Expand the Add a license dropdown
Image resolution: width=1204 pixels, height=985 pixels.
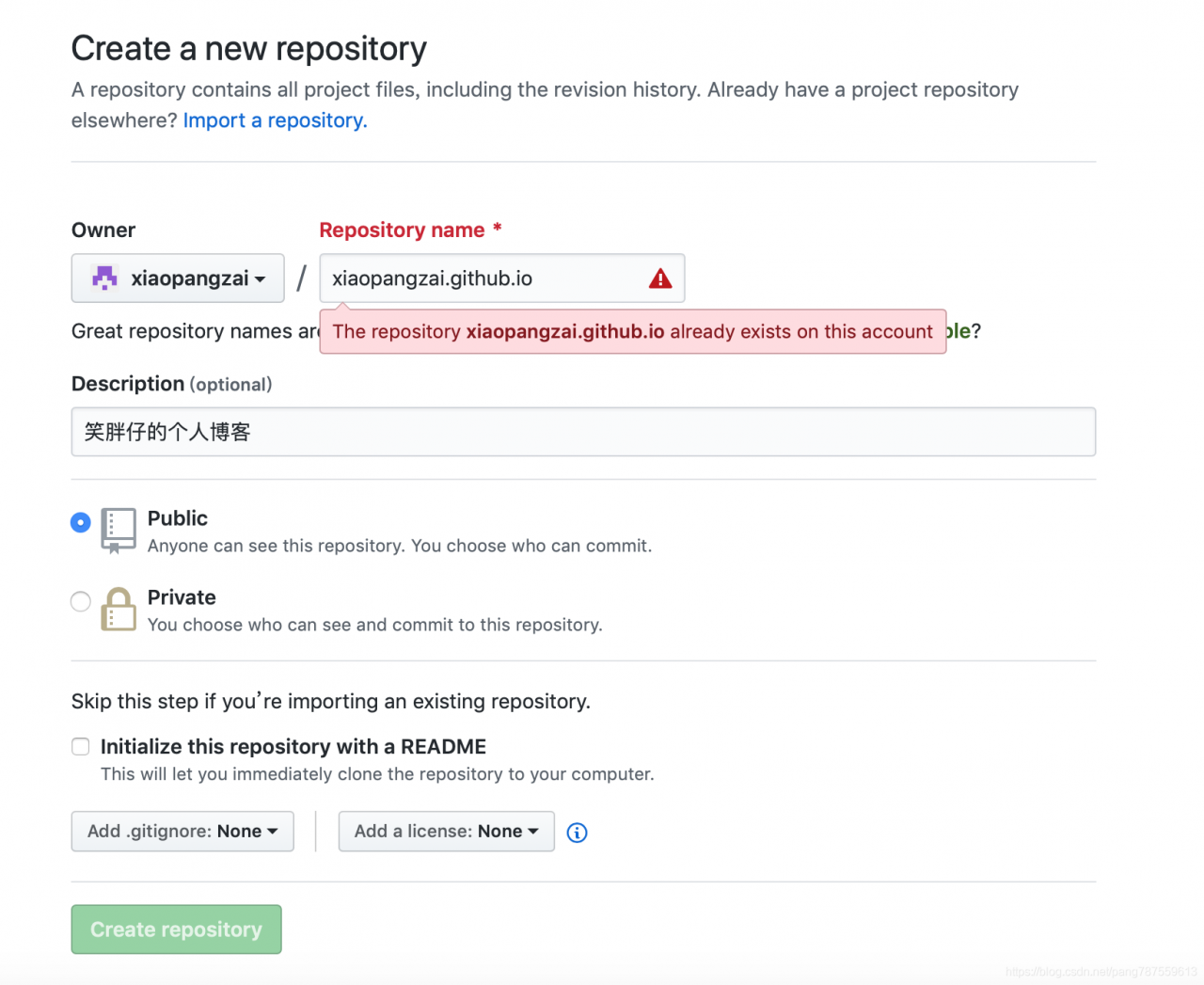click(446, 832)
